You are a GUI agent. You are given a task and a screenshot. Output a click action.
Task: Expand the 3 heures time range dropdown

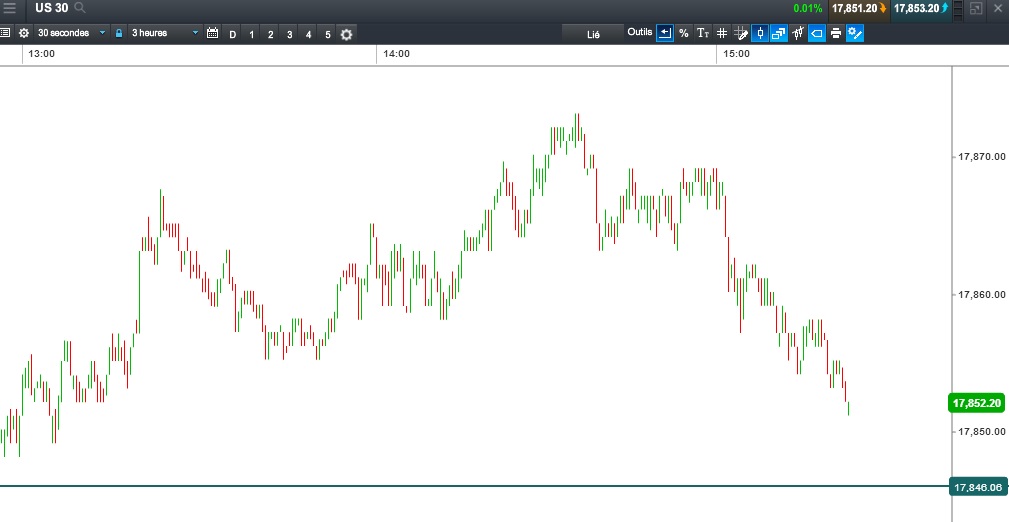[x=165, y=33]
